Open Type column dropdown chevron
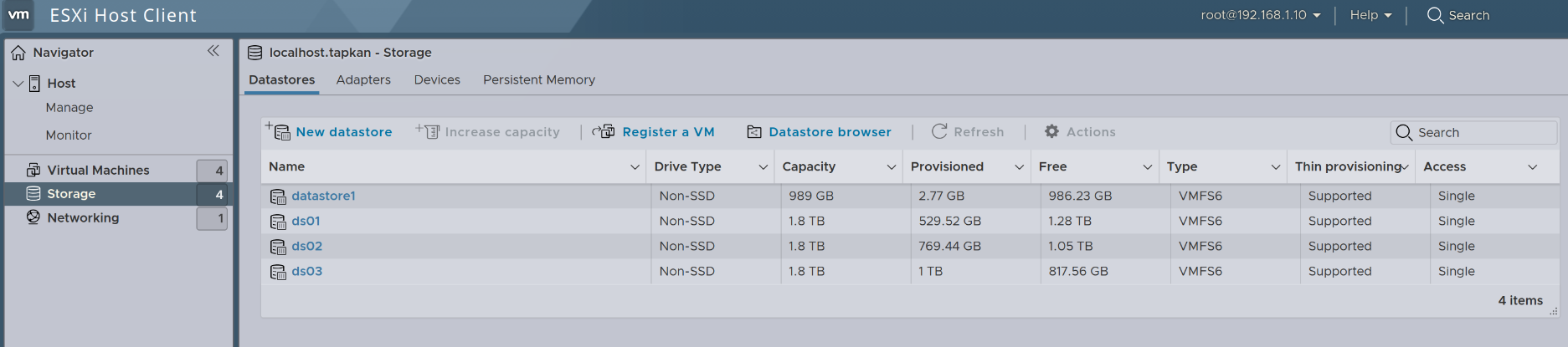This screenshot has width=1568, height=347. point(1275,167)
